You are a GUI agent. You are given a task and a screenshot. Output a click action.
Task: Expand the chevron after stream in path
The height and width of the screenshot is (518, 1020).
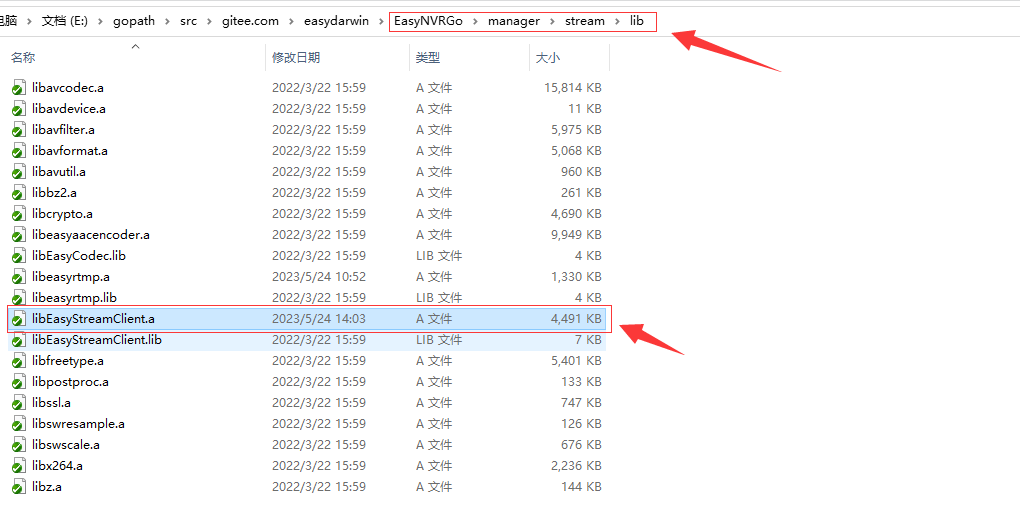point(617,21)
